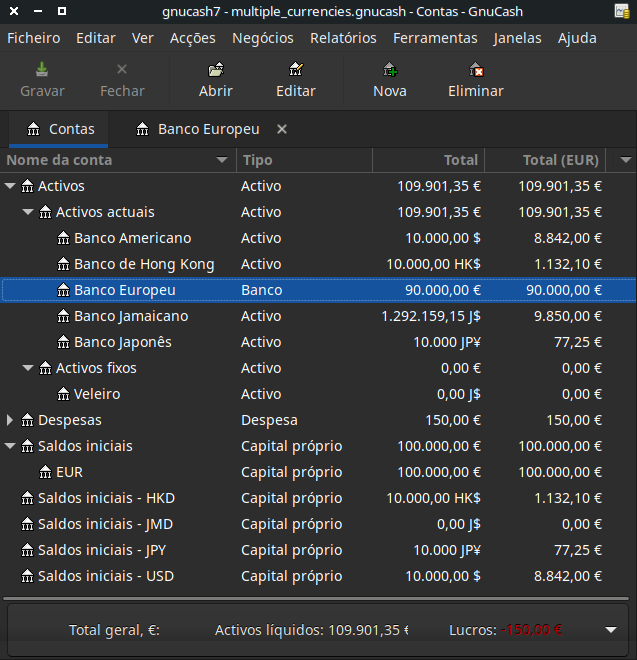Collapse the Activos fixos subtree
Screen dimensions: 637x660
[28, 368]
